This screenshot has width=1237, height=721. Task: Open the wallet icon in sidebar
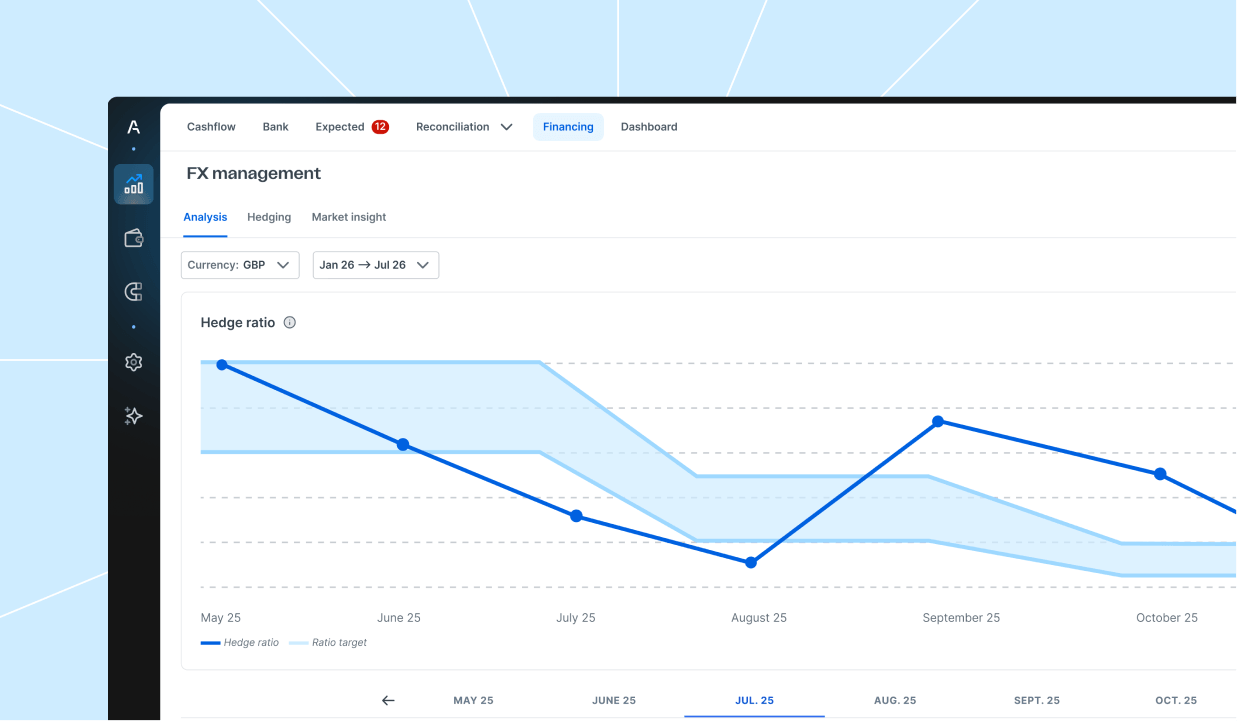point(134,238)
